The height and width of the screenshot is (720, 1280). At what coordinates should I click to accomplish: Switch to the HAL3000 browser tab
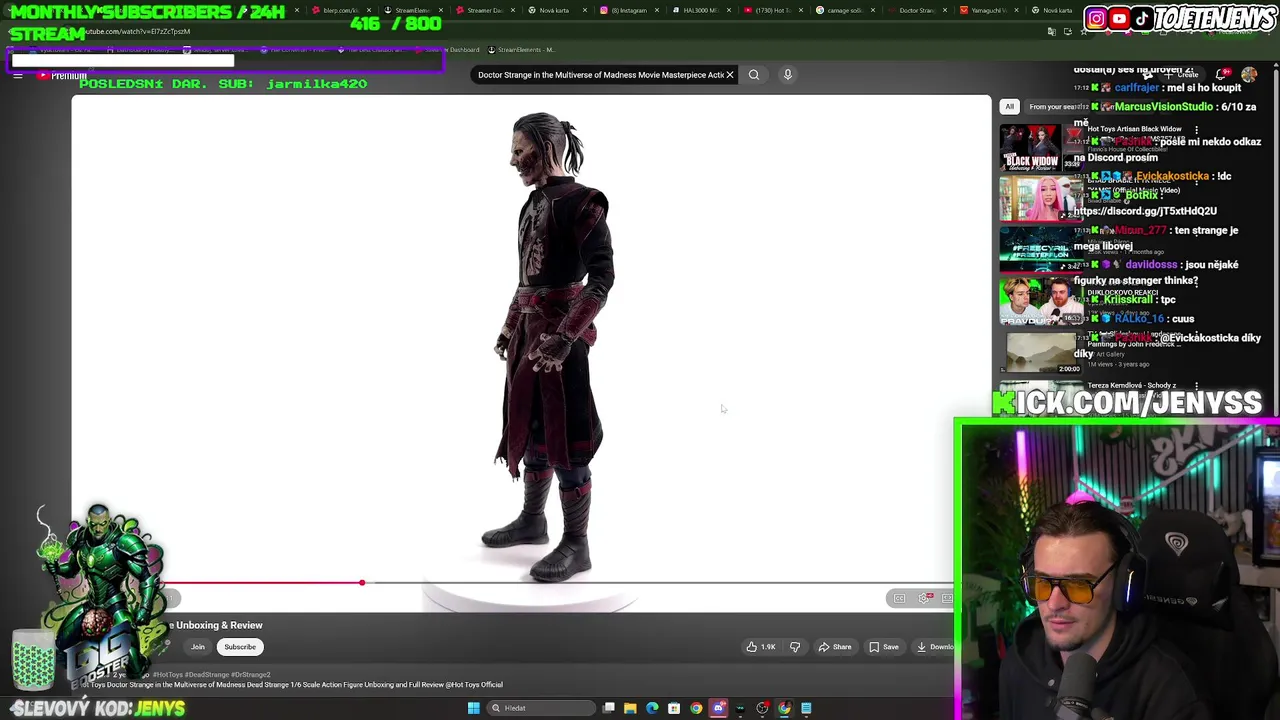pyautogui.click(x=700, y=10)
